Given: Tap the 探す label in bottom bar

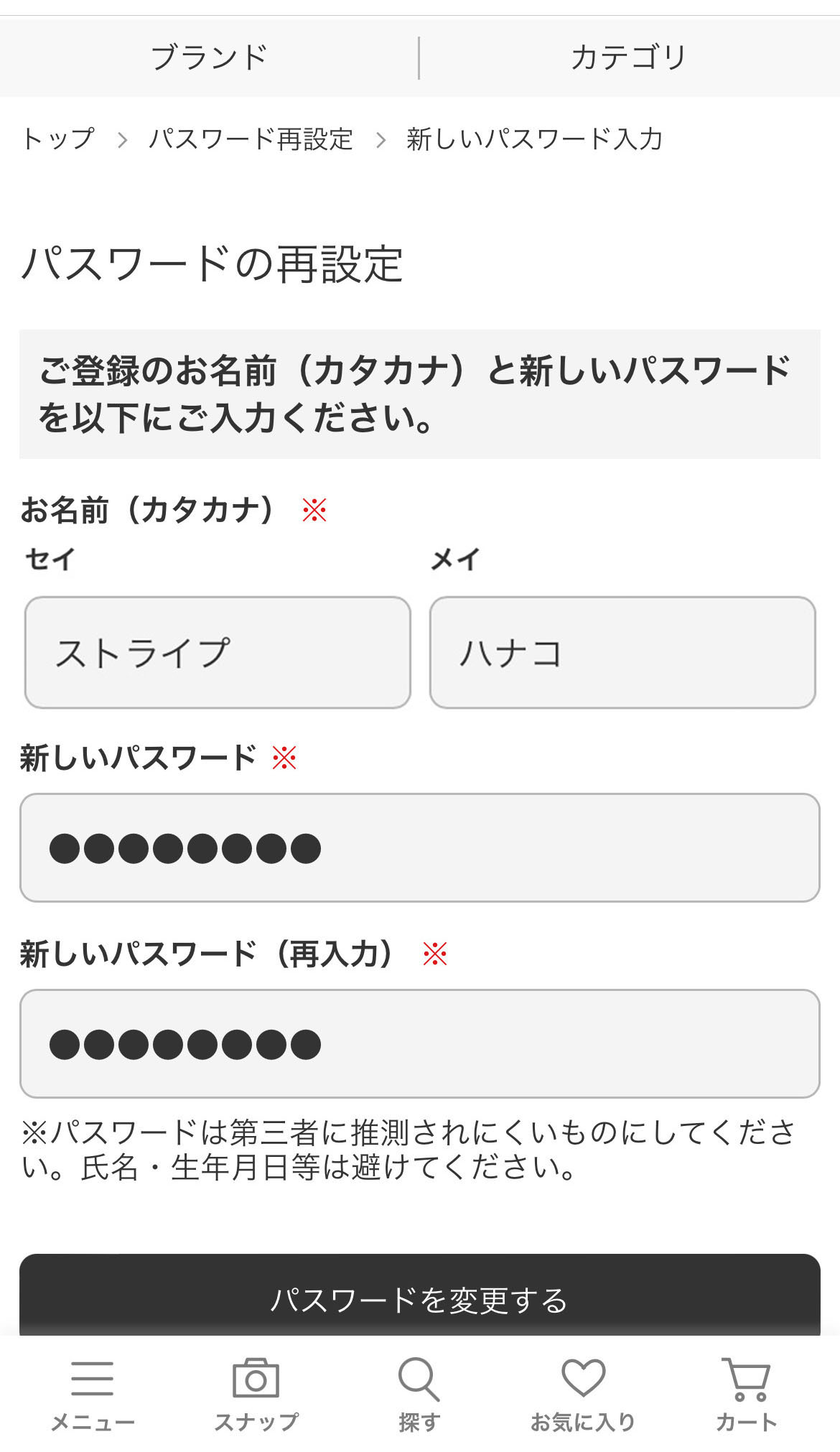Looking at the screenshot, I should point(419,1422).
